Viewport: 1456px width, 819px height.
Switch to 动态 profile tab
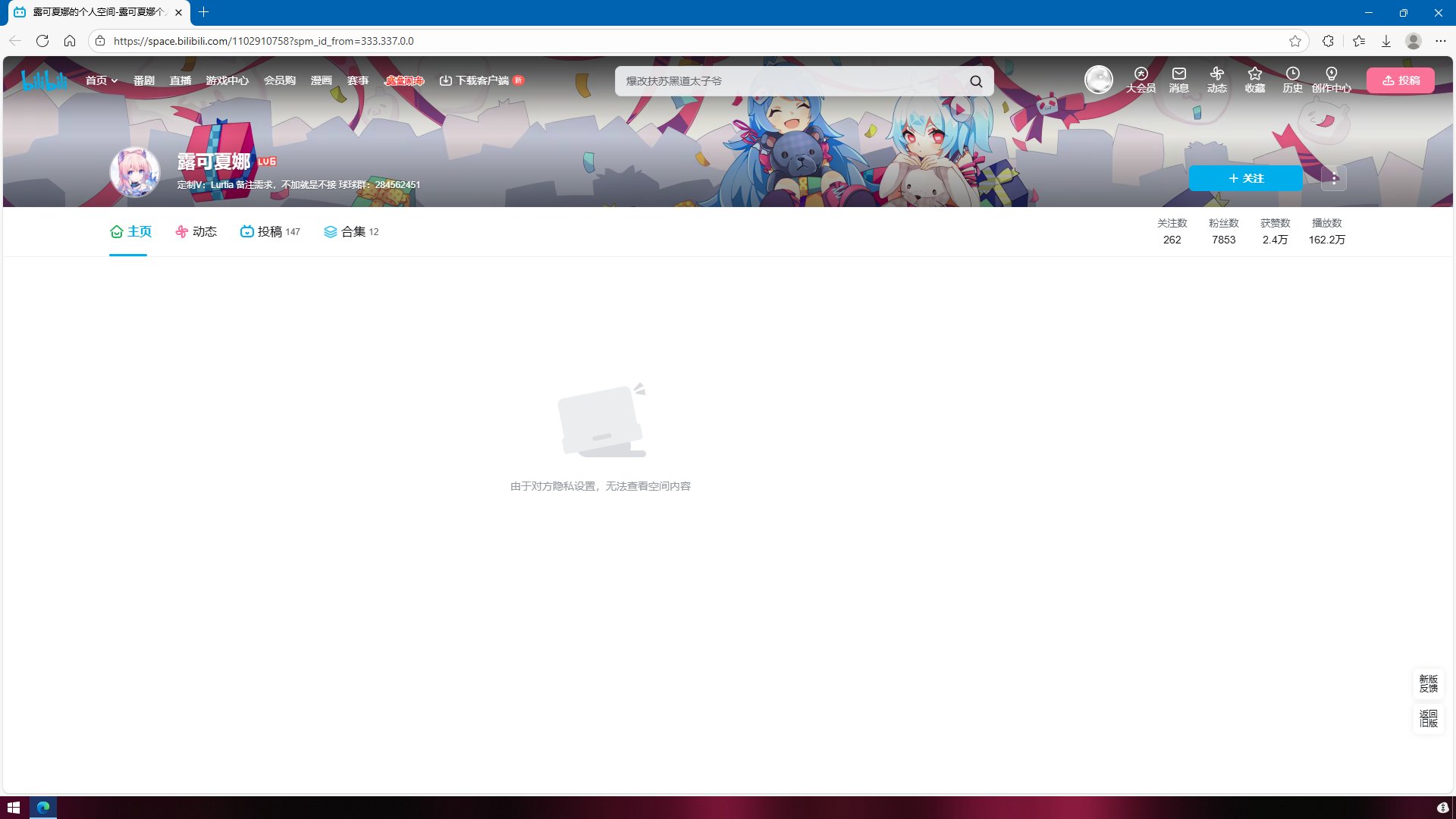[x=196, y=231]
